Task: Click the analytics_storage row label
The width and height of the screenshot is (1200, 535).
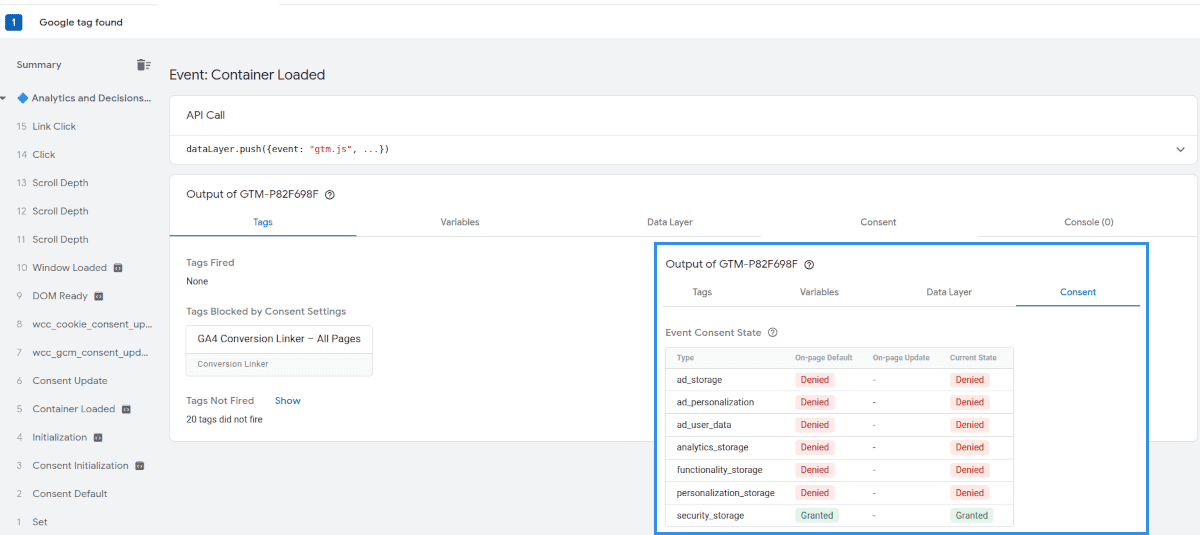Action: click(712, 447)
